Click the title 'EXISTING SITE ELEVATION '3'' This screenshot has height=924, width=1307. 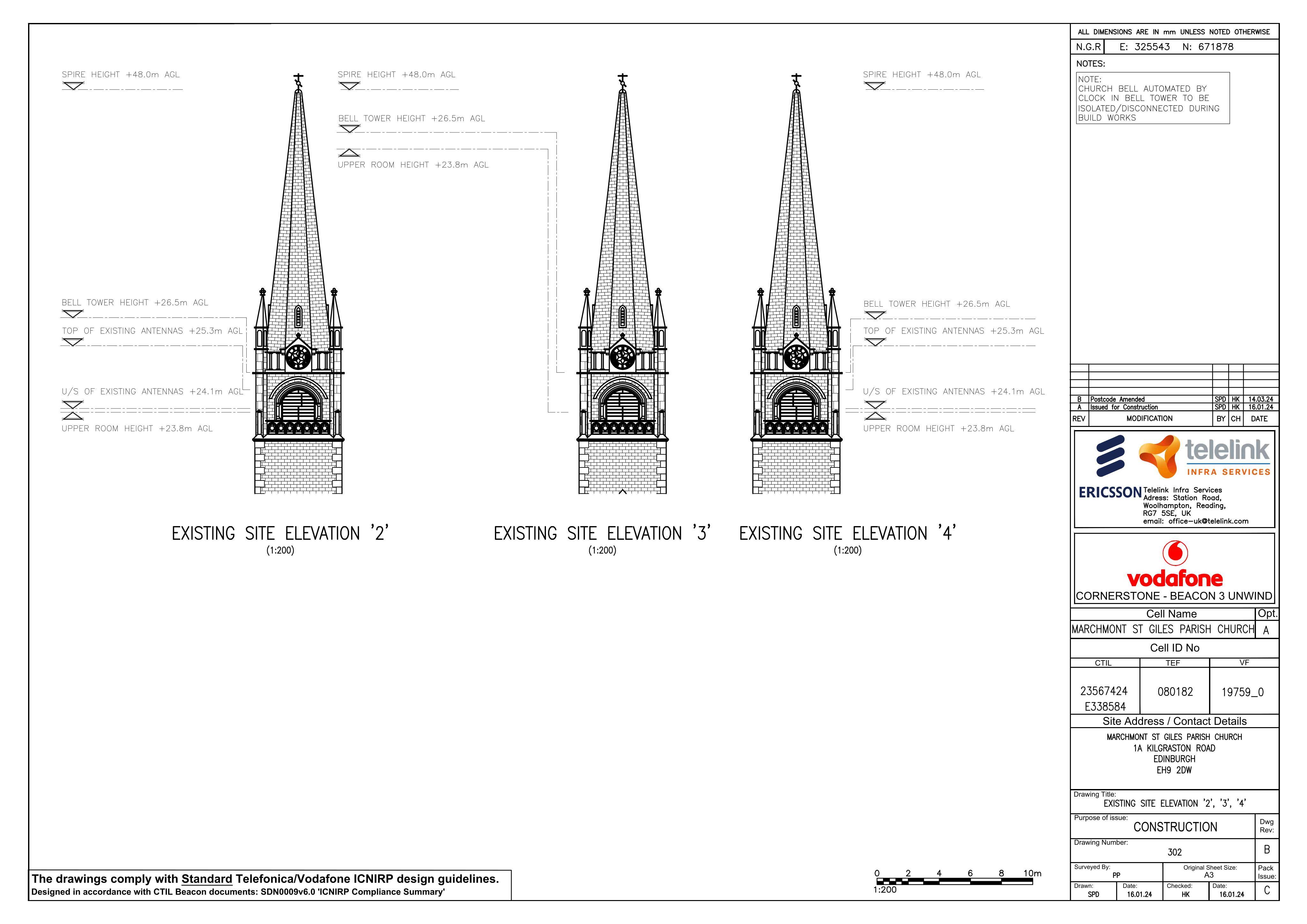(x=602, y=533)
